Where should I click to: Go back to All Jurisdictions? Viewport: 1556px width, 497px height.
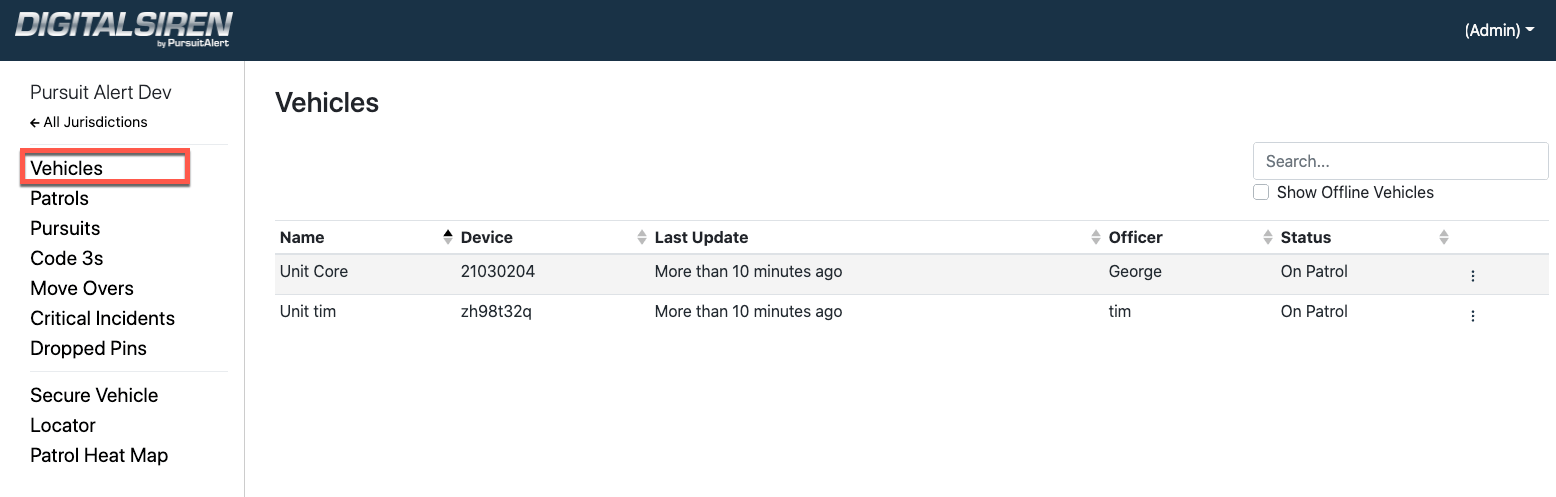click(89, 122)
